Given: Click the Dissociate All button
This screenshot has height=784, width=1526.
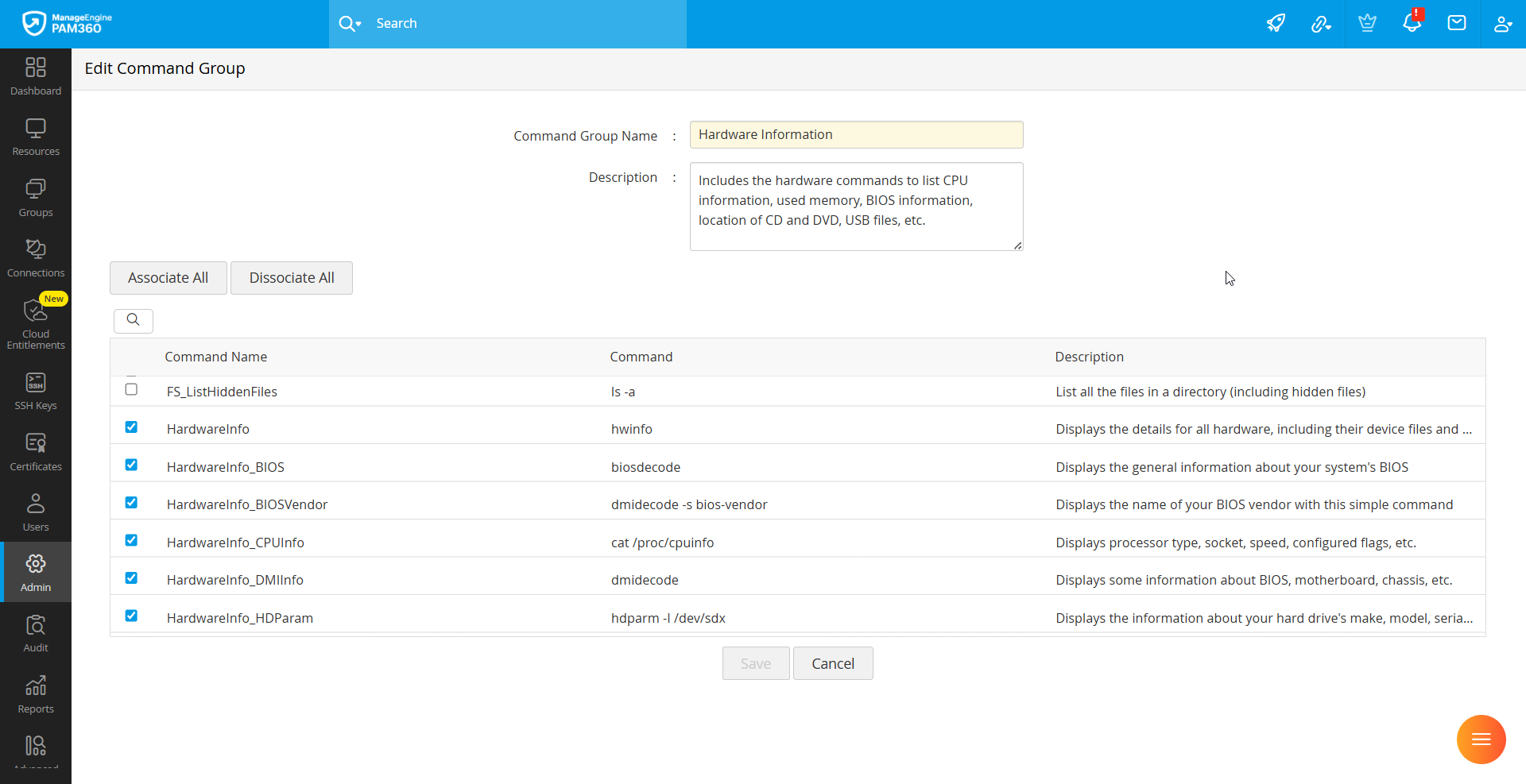Looking at the screenshot, I should coord(292,278).
